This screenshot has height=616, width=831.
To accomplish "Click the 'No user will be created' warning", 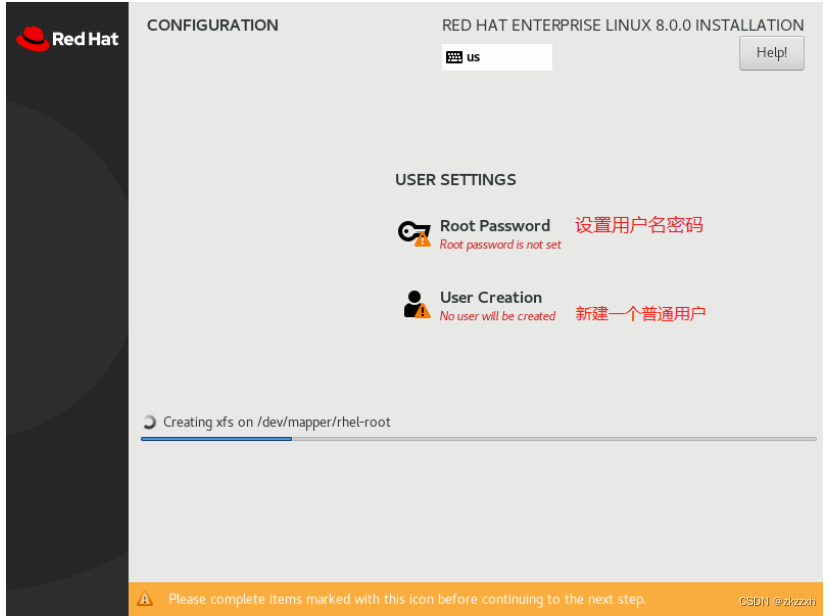I will [x=498, y=316].
